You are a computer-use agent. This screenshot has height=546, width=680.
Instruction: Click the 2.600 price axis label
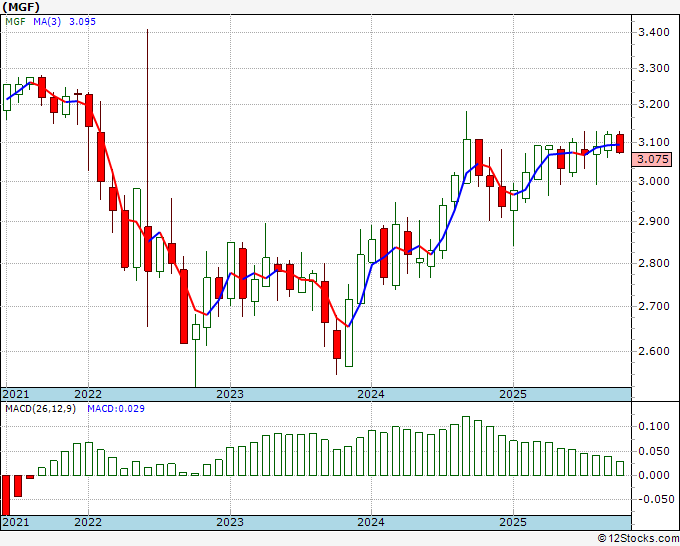pos(654,351)
